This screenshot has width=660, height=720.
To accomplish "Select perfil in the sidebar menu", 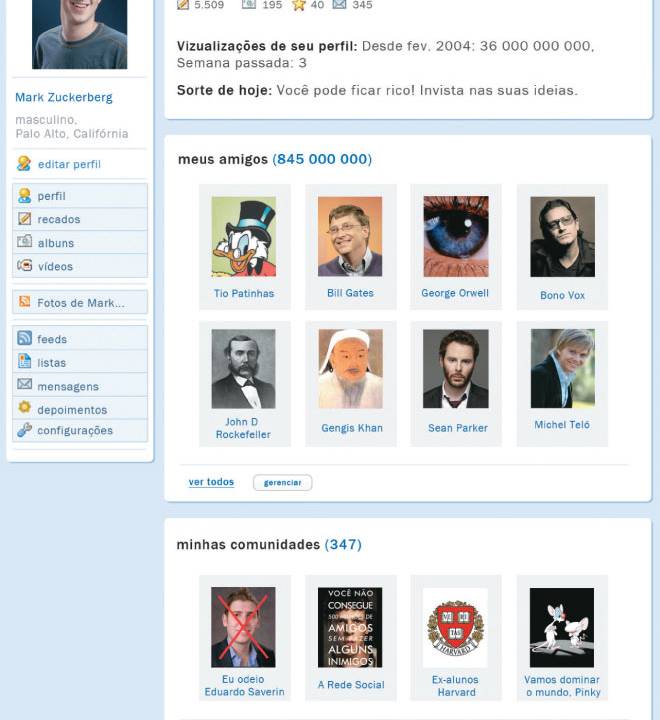I will [80, 196].
